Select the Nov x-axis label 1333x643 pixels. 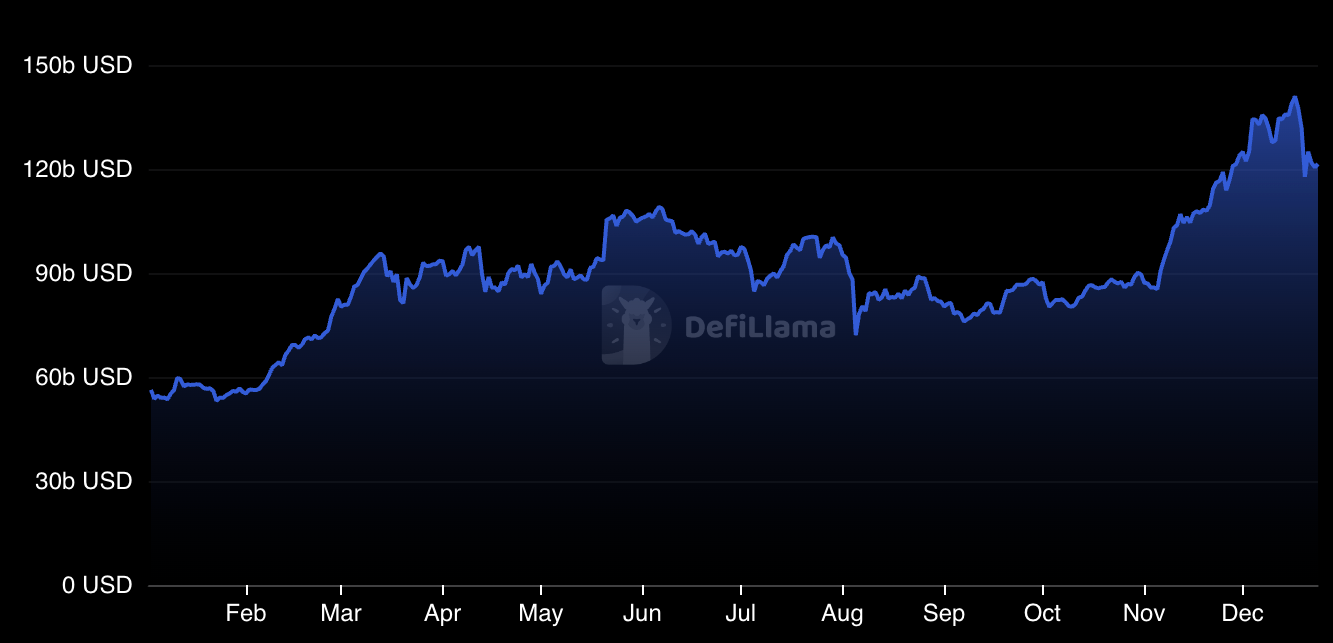pos(1144,614)
